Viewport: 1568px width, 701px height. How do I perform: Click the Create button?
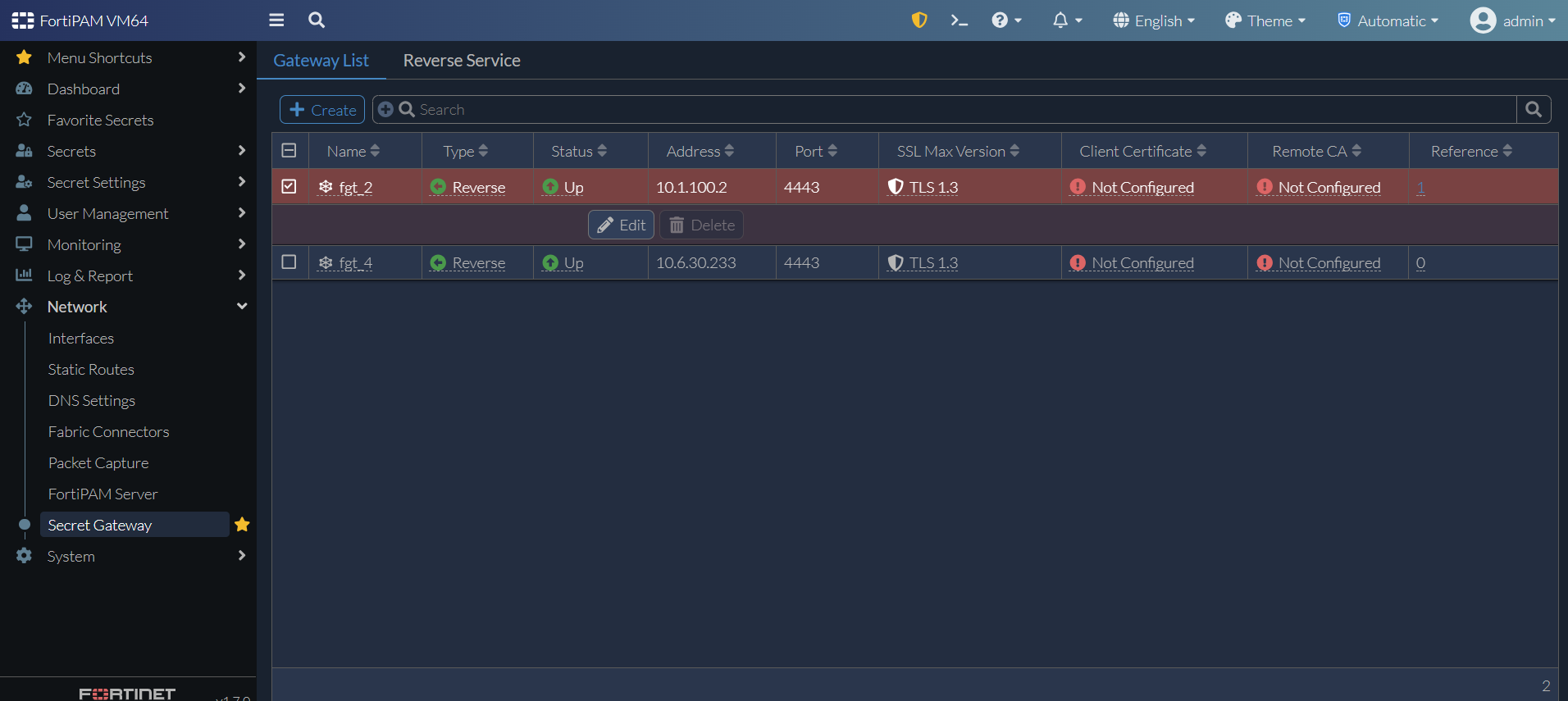tap(322, 110)
